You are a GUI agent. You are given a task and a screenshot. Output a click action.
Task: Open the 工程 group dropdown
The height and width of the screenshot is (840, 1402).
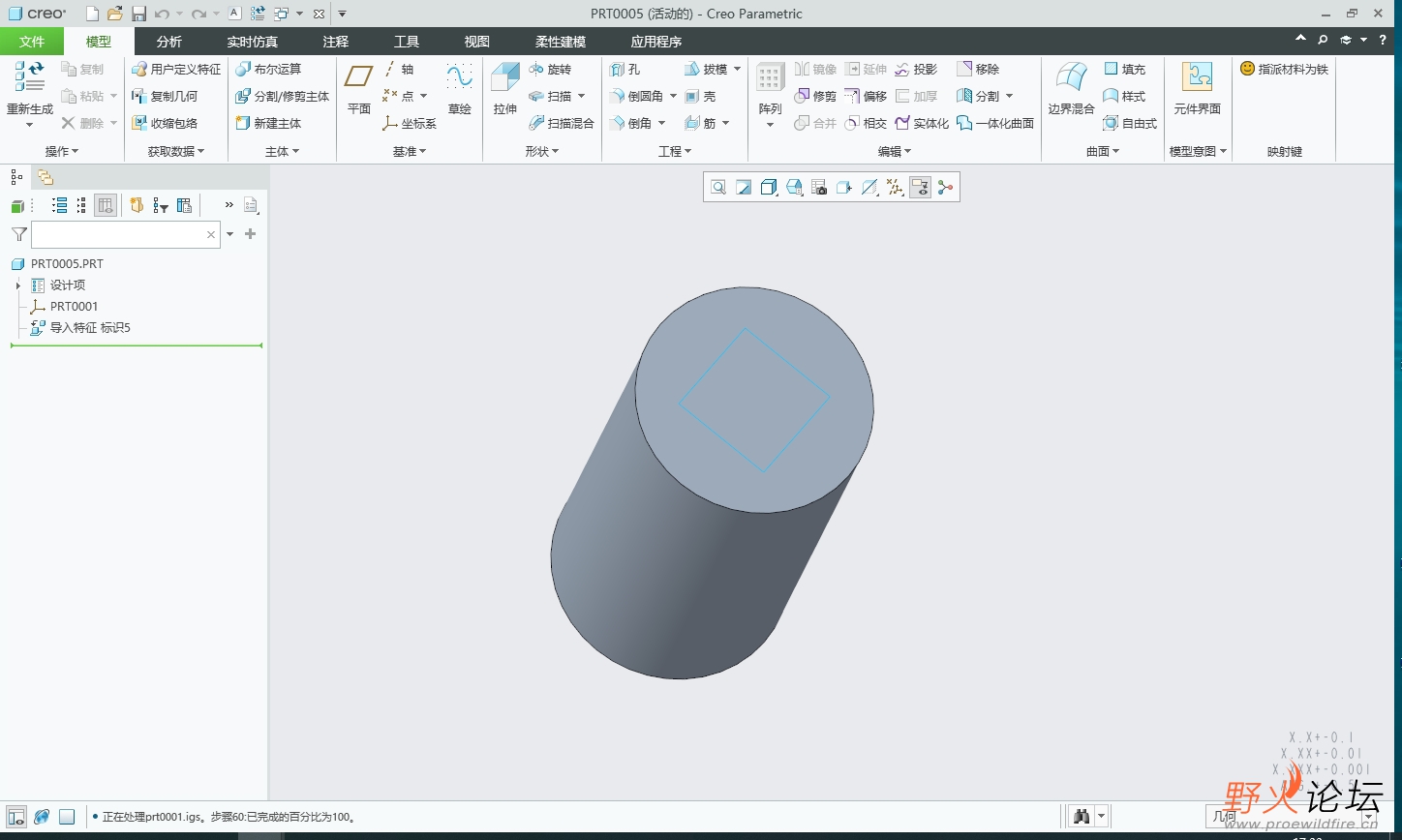[675, 152]
